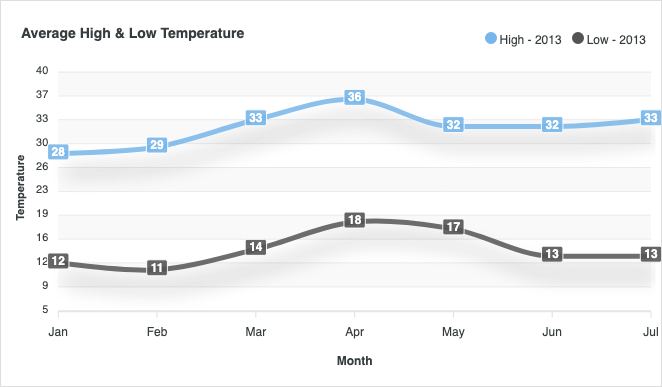Select the March high marker labeled 33

tap(256, 117)
